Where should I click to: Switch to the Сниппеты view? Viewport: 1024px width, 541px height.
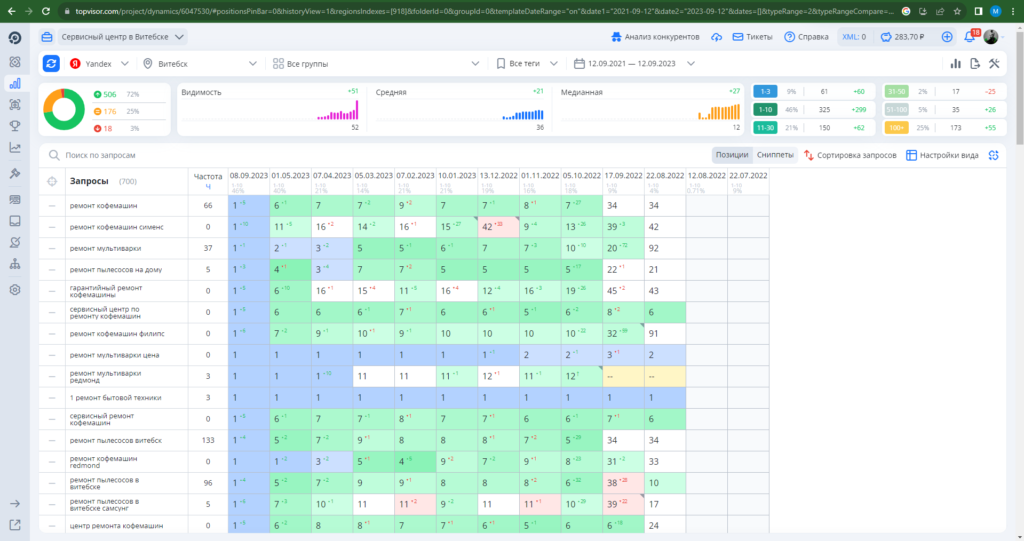pos(775,155)
